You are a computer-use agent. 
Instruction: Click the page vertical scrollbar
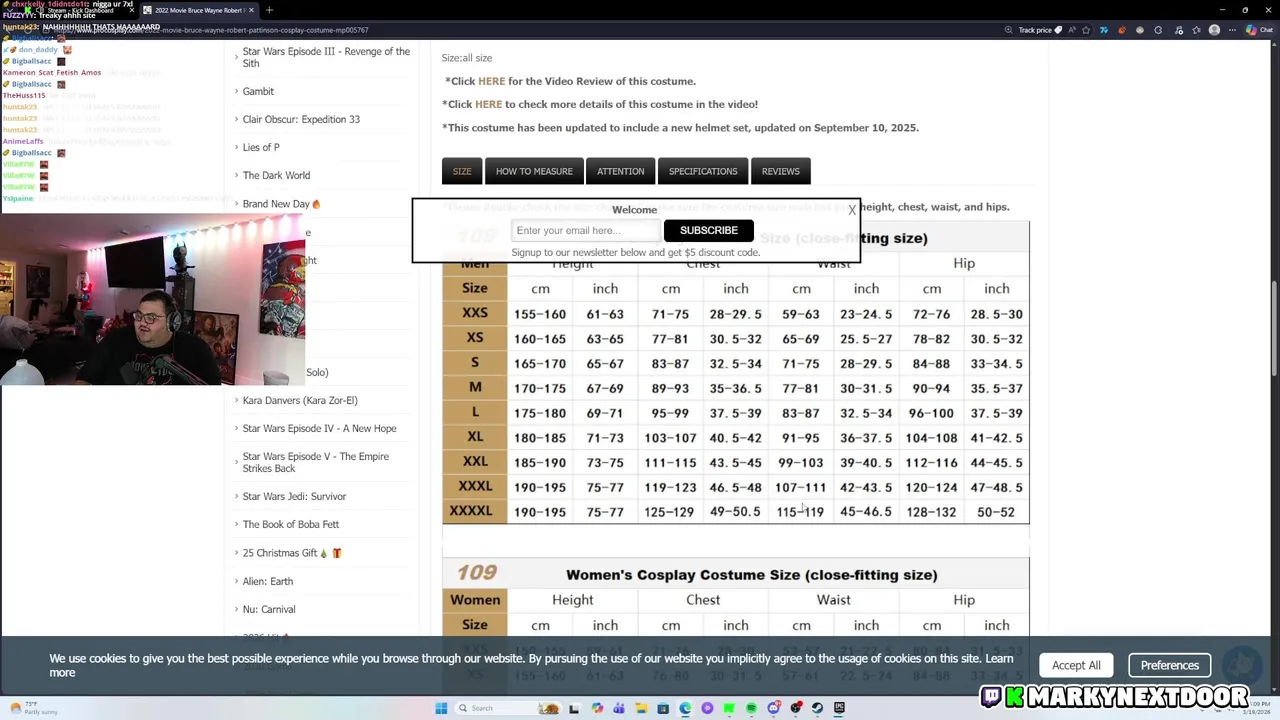pos(1274,330)
